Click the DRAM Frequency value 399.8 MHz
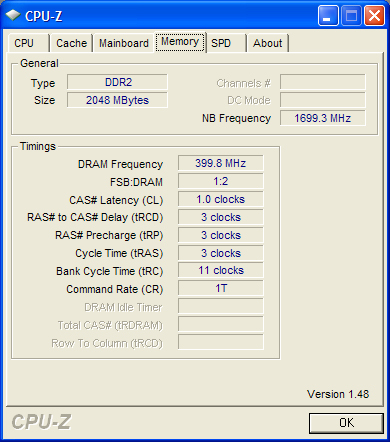Image resolution: width=390 pixels, height=442 pixels. click(x=221, y=163)
